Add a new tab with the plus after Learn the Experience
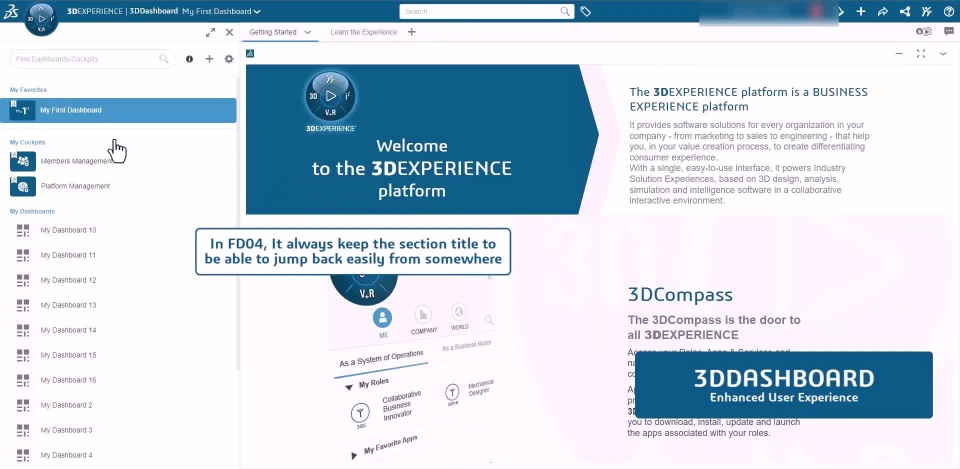The width and height of the screenshot is (960, 469). [411, 32]
